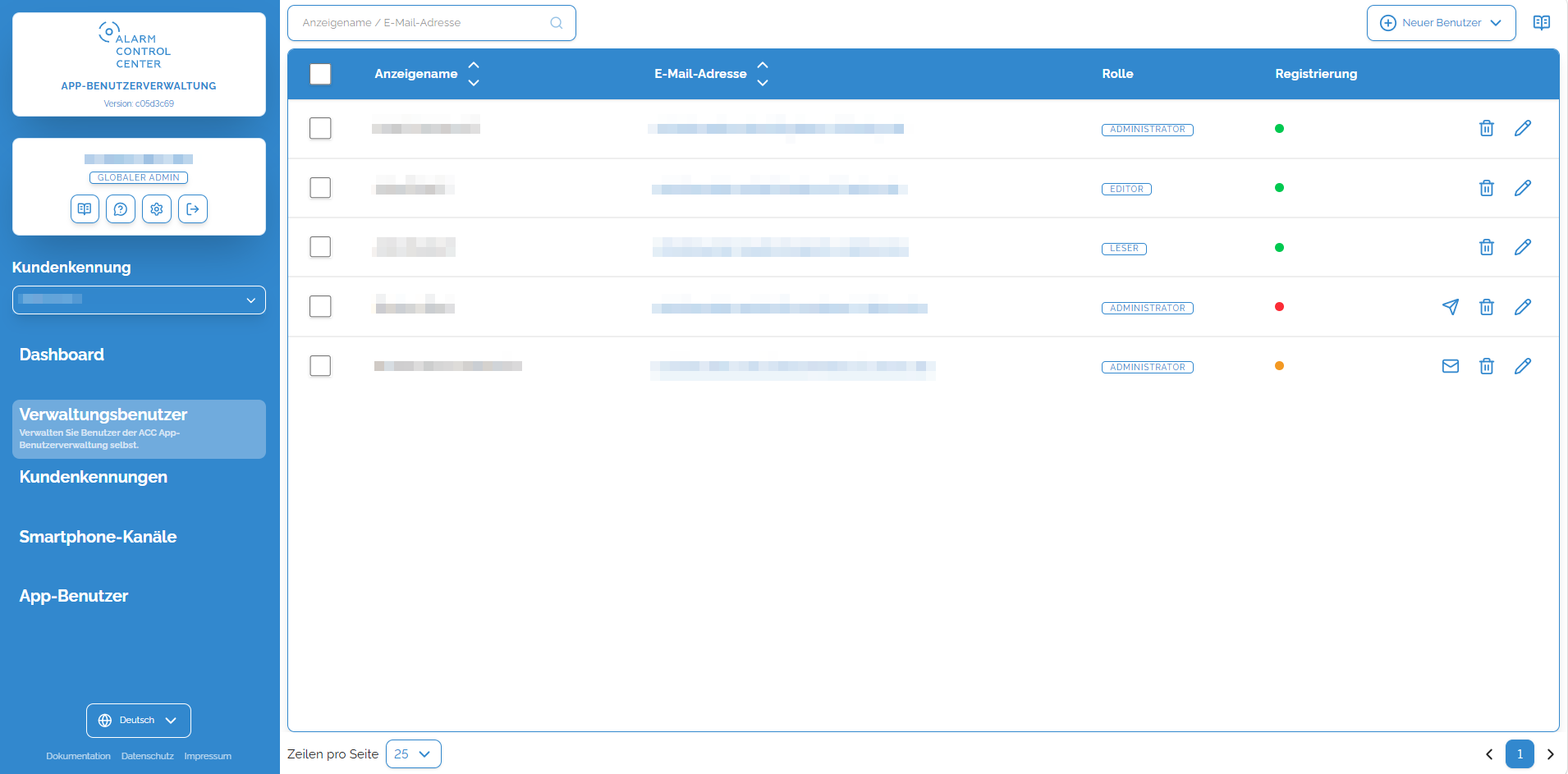Viewport: 1568px width, 774px height.
Task: Delete the user with orange registration status
Action: click(x=1486, y=366)
